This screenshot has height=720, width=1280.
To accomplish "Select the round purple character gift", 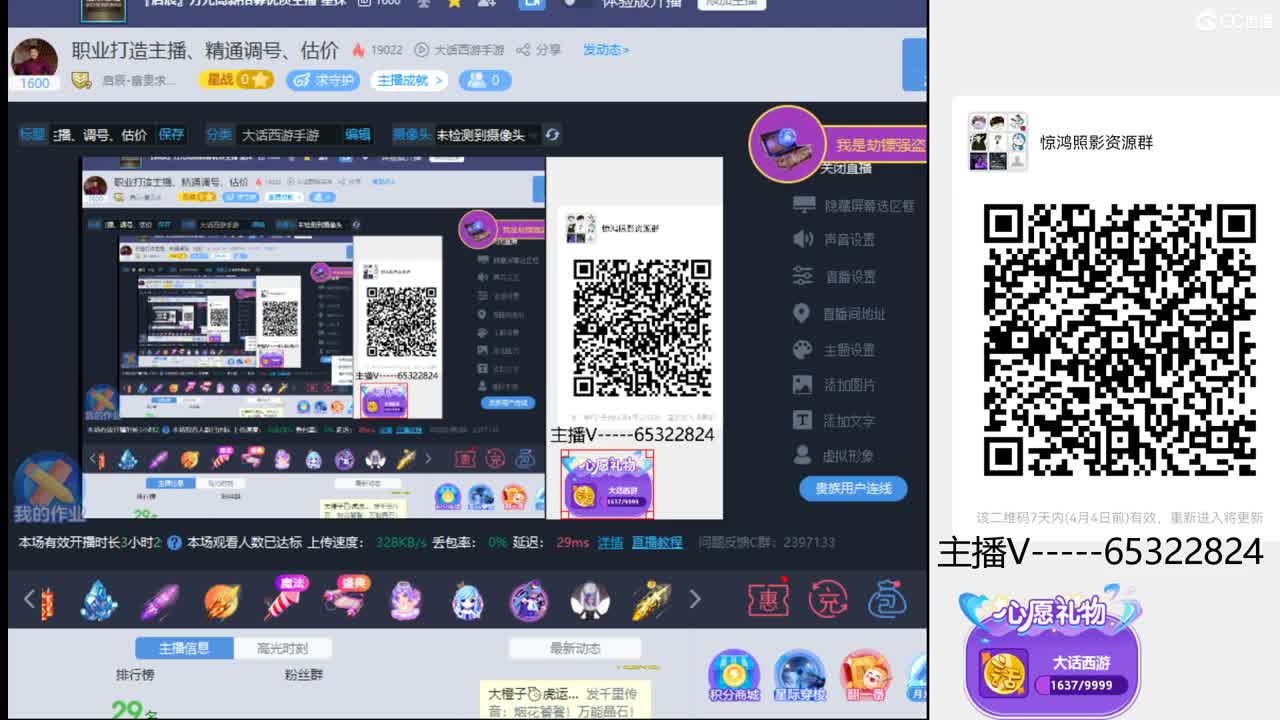I will click(x=528, y=601).
